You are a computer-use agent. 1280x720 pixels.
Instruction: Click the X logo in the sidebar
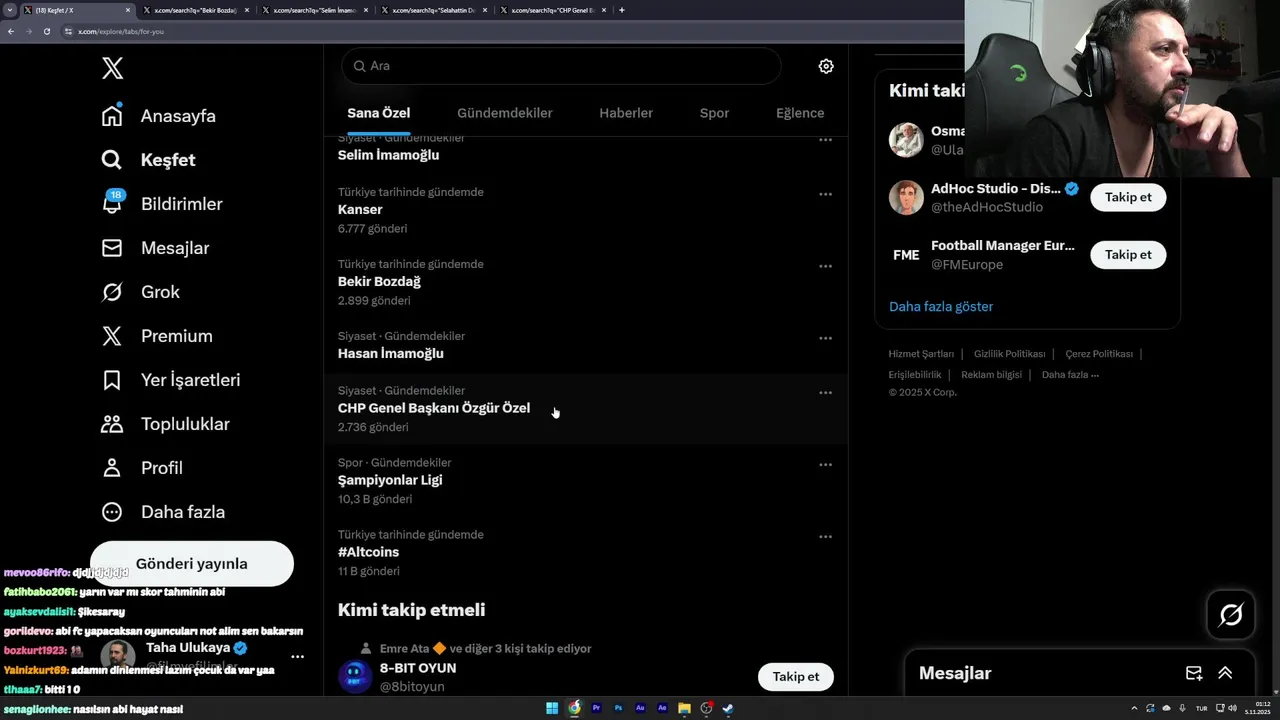(x=113, y=68)
